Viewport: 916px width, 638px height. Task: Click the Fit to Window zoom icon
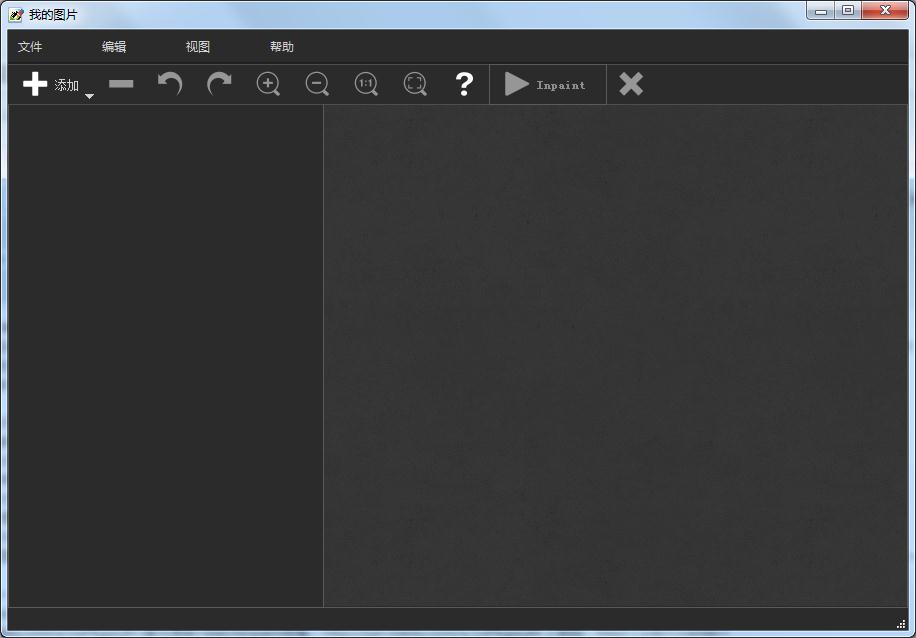[415, 84]
